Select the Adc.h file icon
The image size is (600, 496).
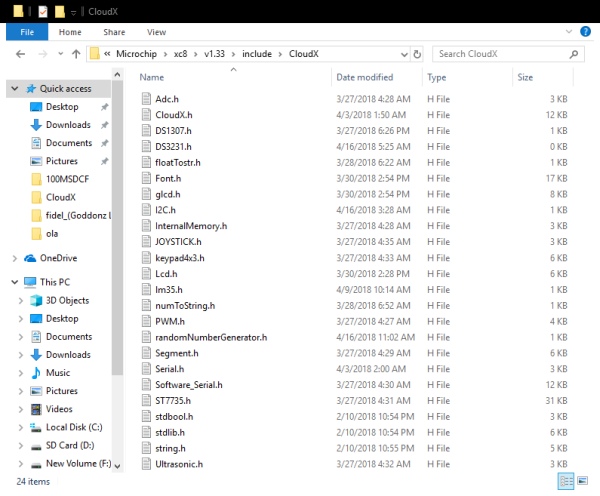coord(146,99)
